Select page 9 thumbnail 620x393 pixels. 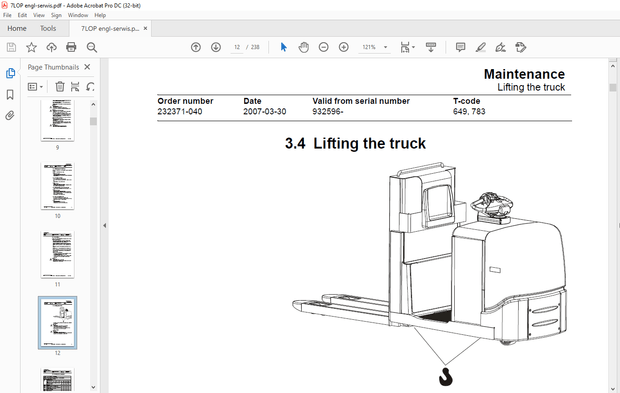(x=57, y=120)
